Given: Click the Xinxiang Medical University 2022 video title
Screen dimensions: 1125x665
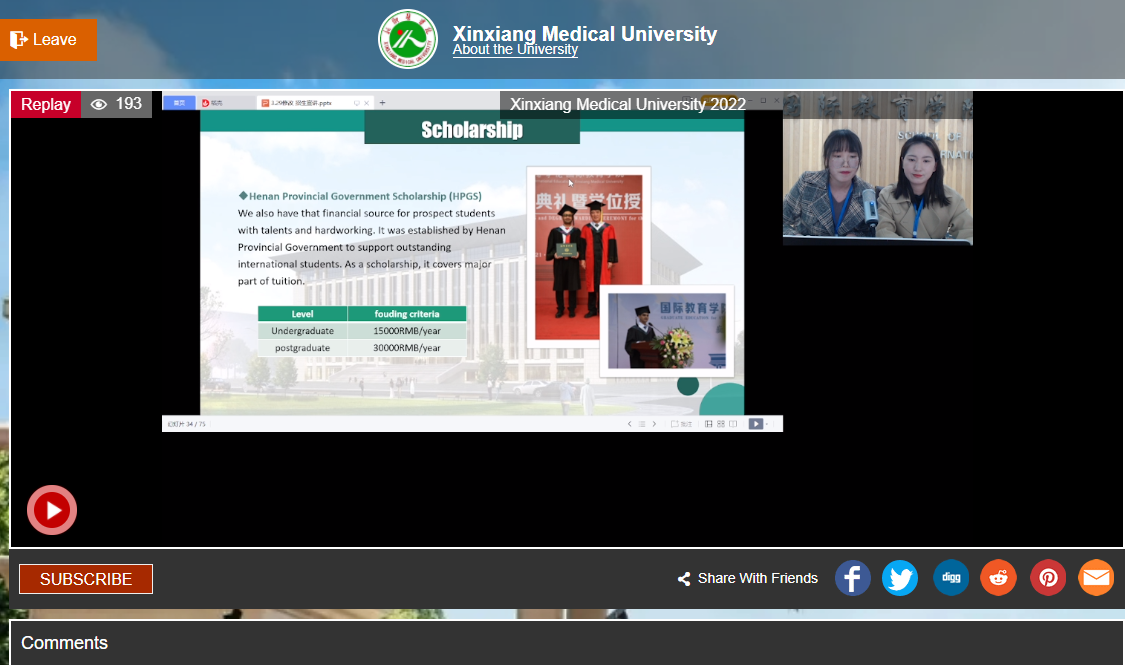Looking at the screenshot, I should (x=628, y=105).
